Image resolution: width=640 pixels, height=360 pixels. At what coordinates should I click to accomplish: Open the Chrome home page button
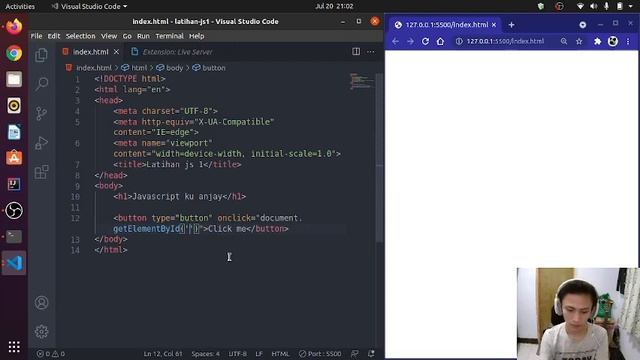(440, 41)
